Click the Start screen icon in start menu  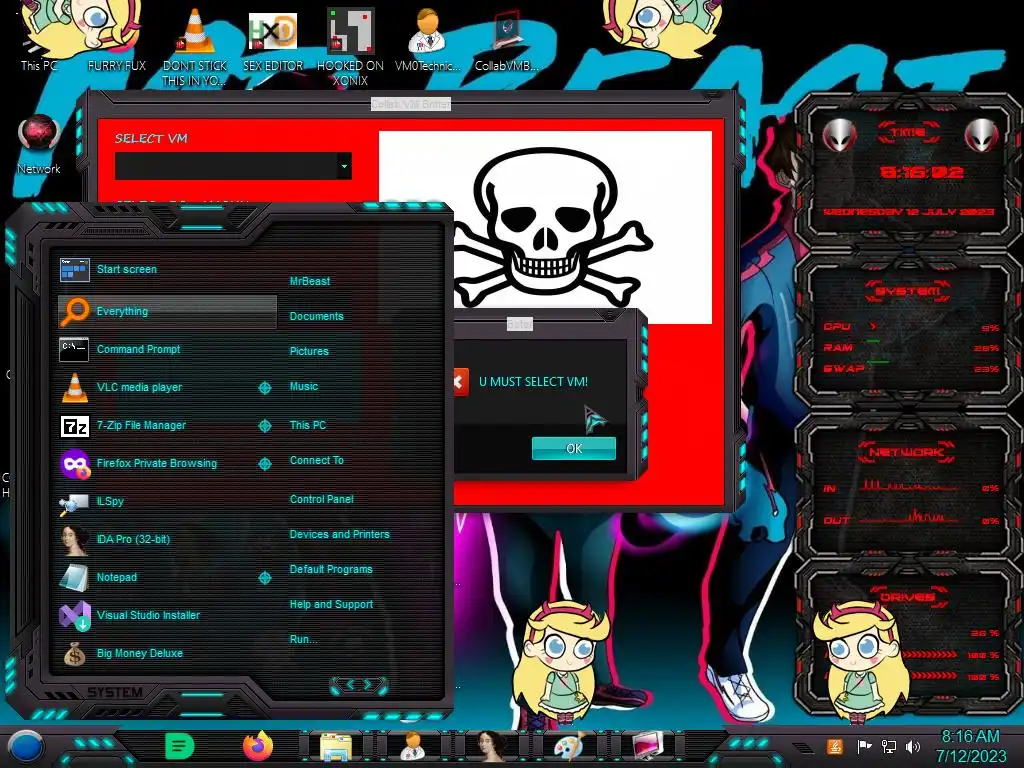click(x=74, y=269)
